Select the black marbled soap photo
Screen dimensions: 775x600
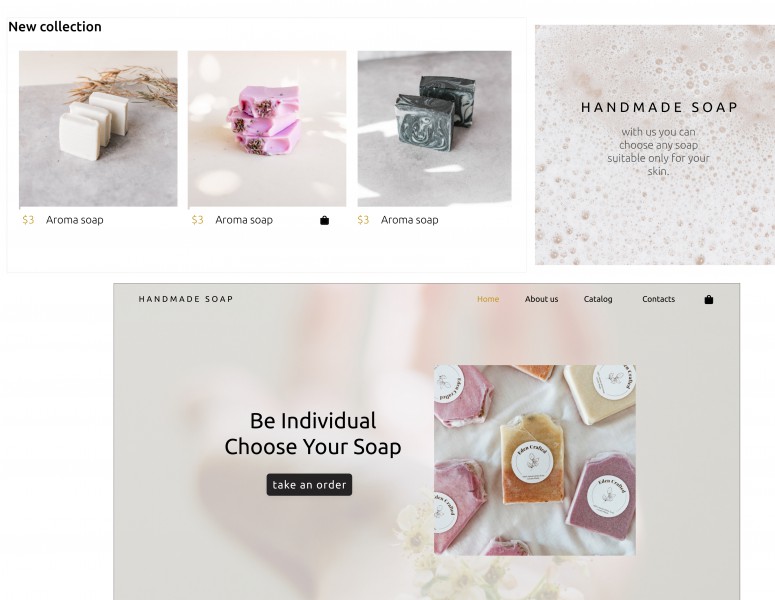pos(434,129)
